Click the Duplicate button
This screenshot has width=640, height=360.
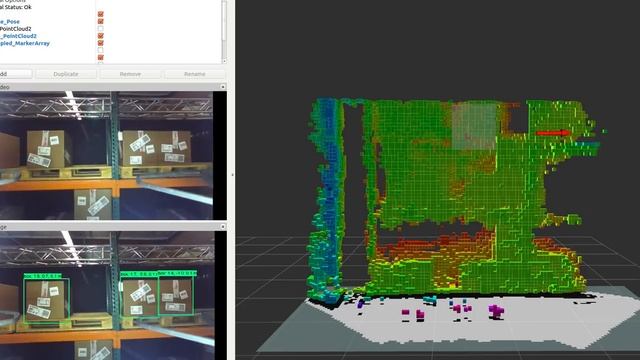coord(66,74)
